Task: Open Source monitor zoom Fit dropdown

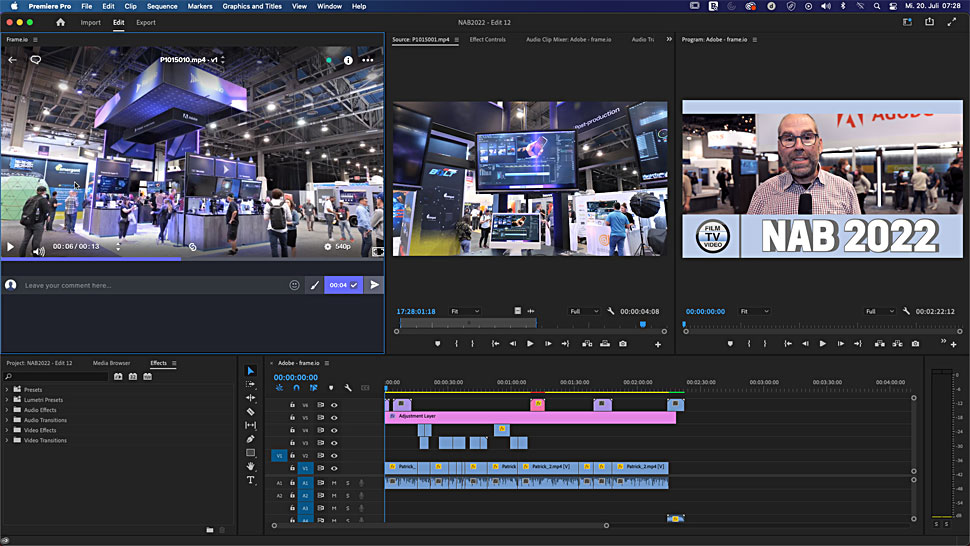Action: (465, 311)
